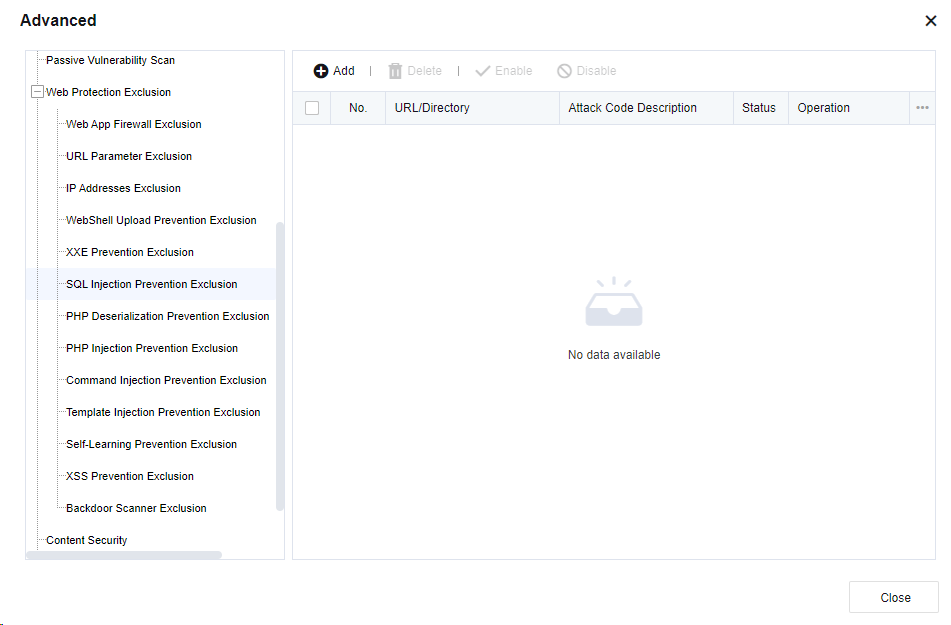951x625 pixels.
Task: Tick the select-all checkbox in table header
Action: click(312, 108)
